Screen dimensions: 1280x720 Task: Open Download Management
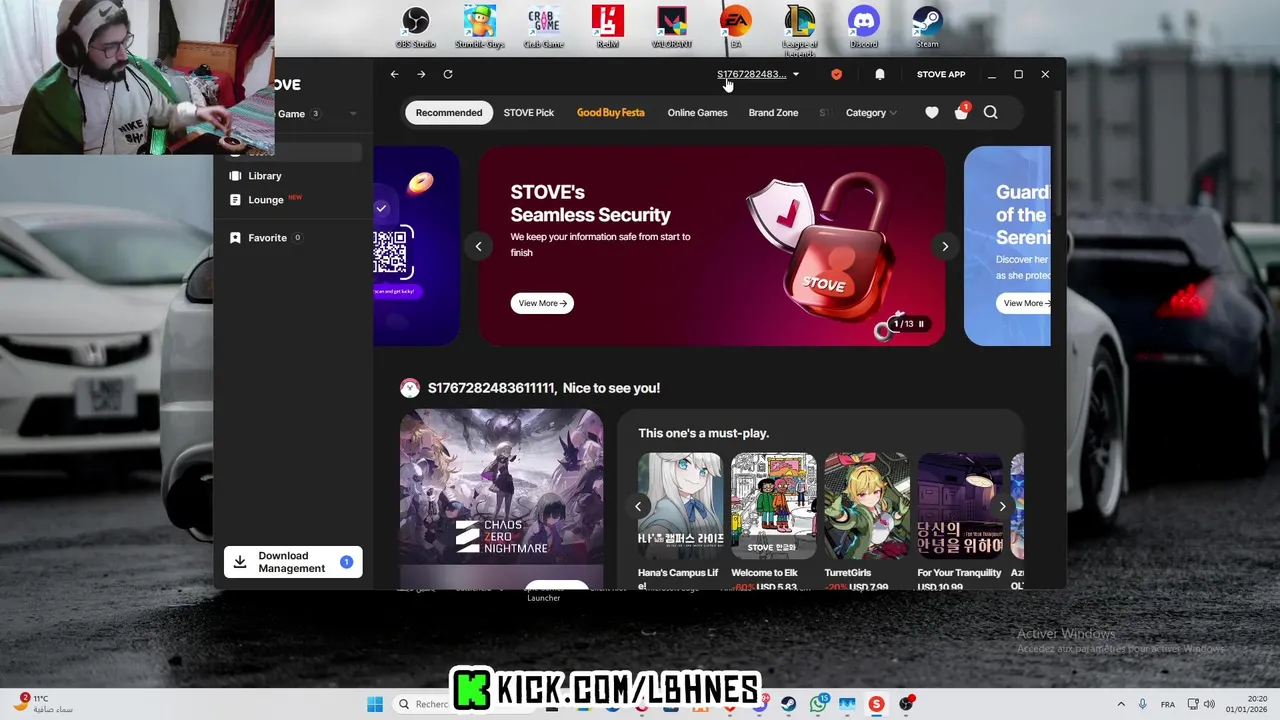coord(293,562)
